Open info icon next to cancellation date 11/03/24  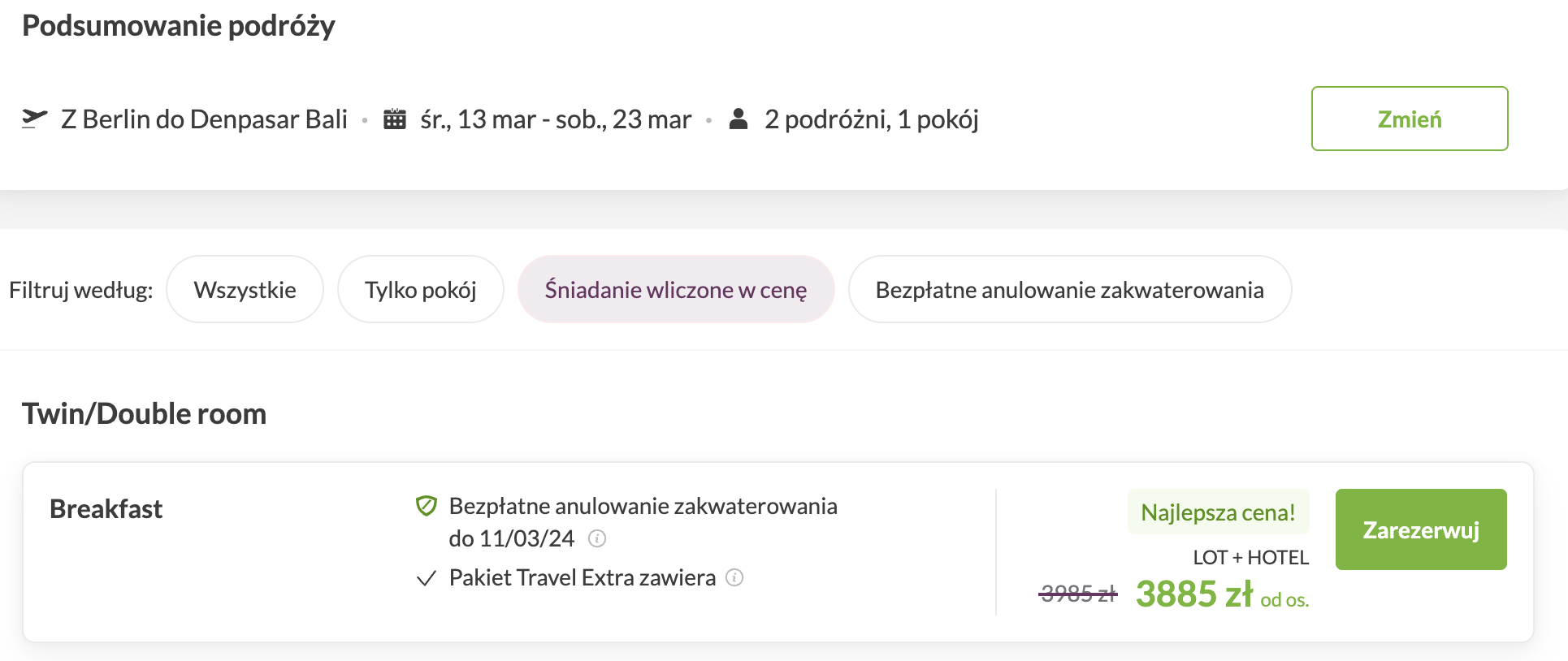[597, 538]
